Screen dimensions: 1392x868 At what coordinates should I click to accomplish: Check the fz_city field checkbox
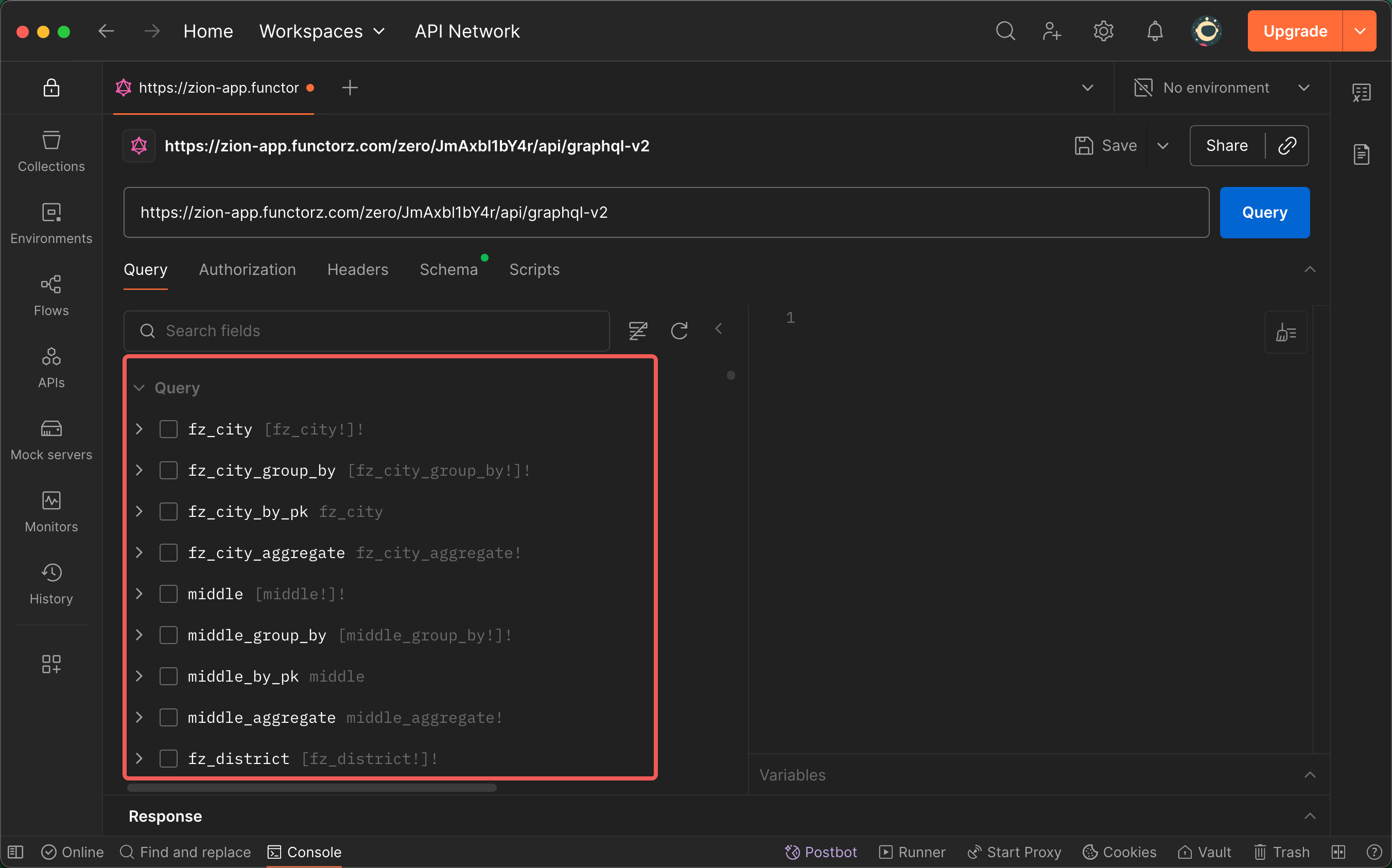168,429
